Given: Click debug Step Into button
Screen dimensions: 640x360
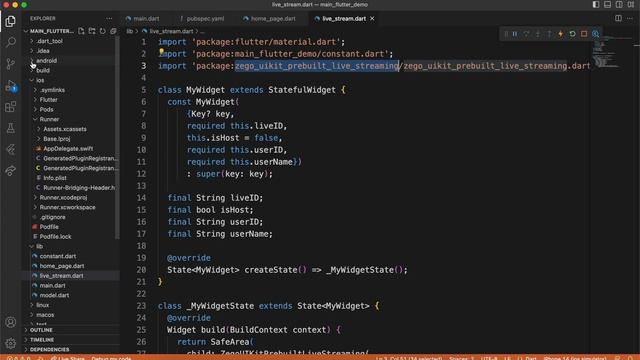Looking at the screenshot, I should [x=538, y=34].
